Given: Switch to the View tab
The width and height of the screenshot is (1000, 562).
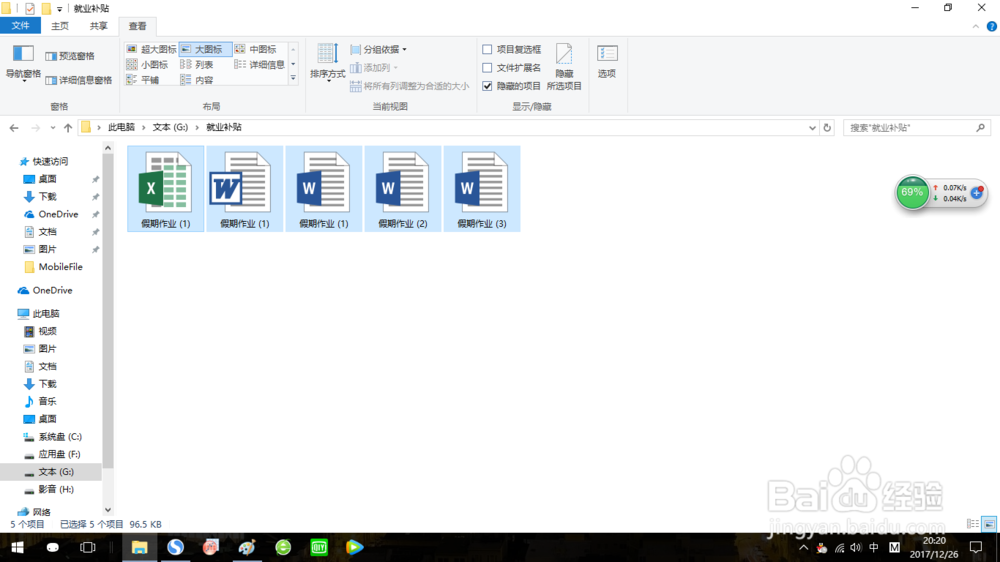Looking at the screenshot, I should (x=137, y=26).
